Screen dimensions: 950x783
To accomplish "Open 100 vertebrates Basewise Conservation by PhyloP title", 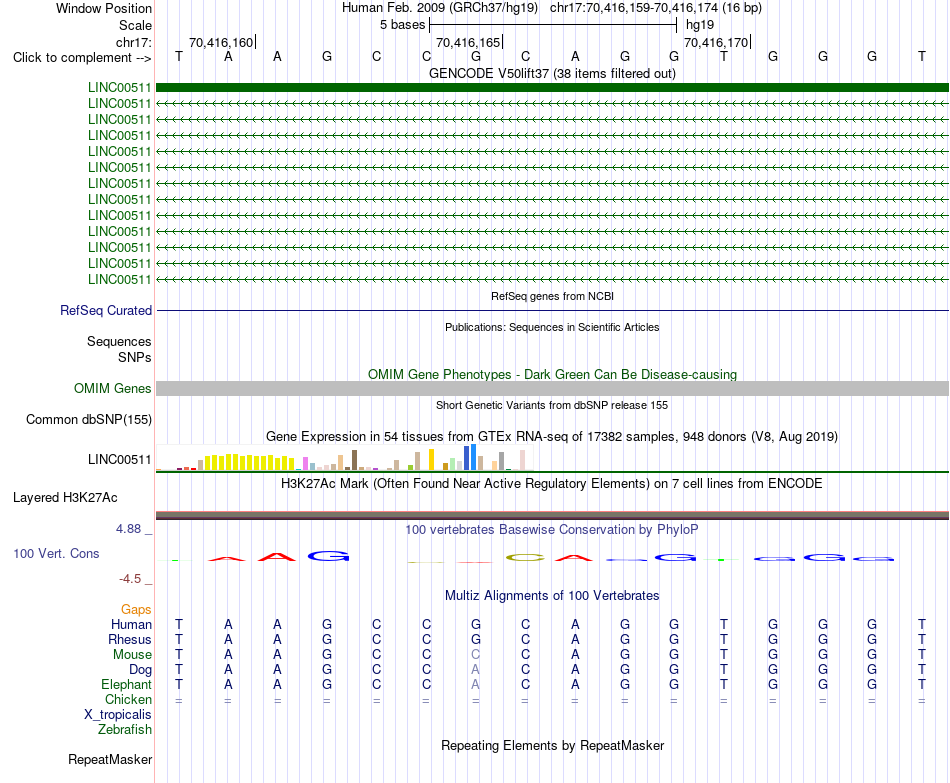I will 552,530.
